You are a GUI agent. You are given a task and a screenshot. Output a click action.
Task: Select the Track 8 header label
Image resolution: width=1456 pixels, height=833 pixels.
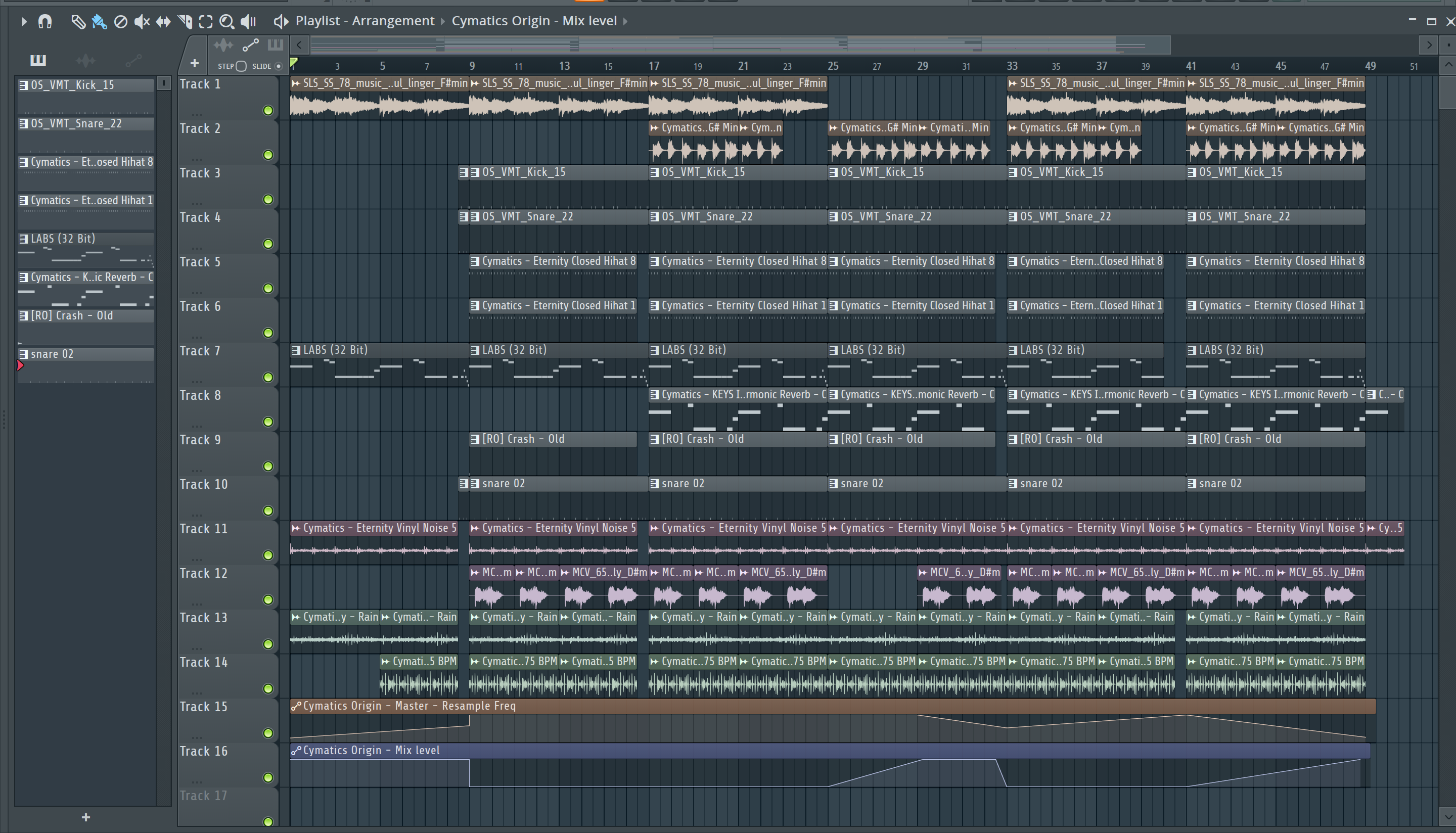[x=200, y=396]
